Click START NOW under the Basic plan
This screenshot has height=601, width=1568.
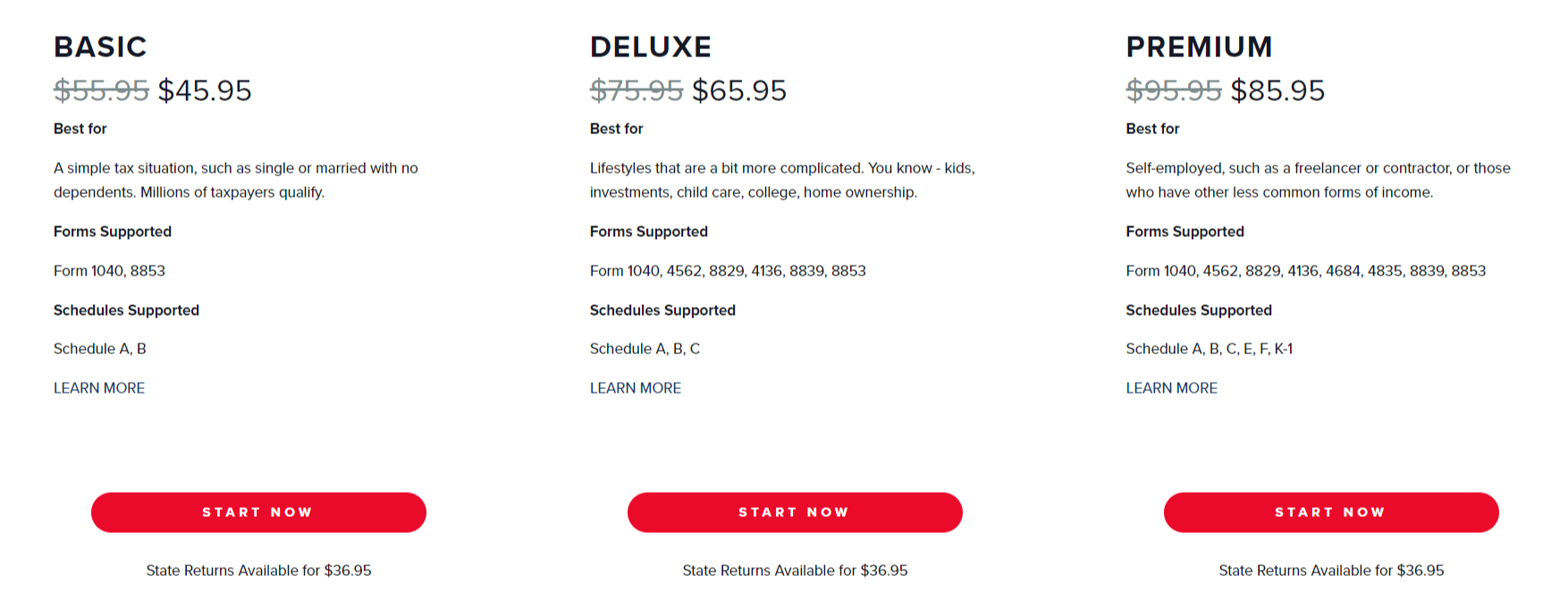tap(257, 512)
